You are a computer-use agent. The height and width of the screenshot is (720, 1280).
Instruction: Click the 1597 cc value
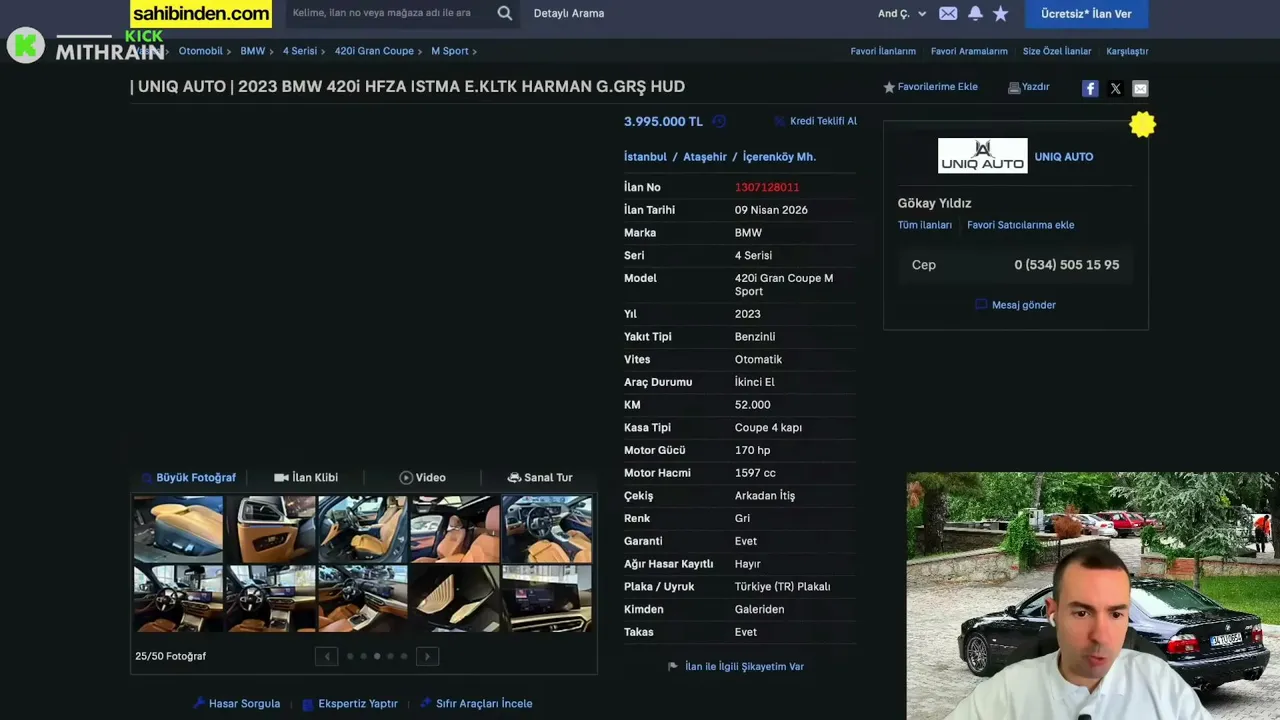point(755,473)
